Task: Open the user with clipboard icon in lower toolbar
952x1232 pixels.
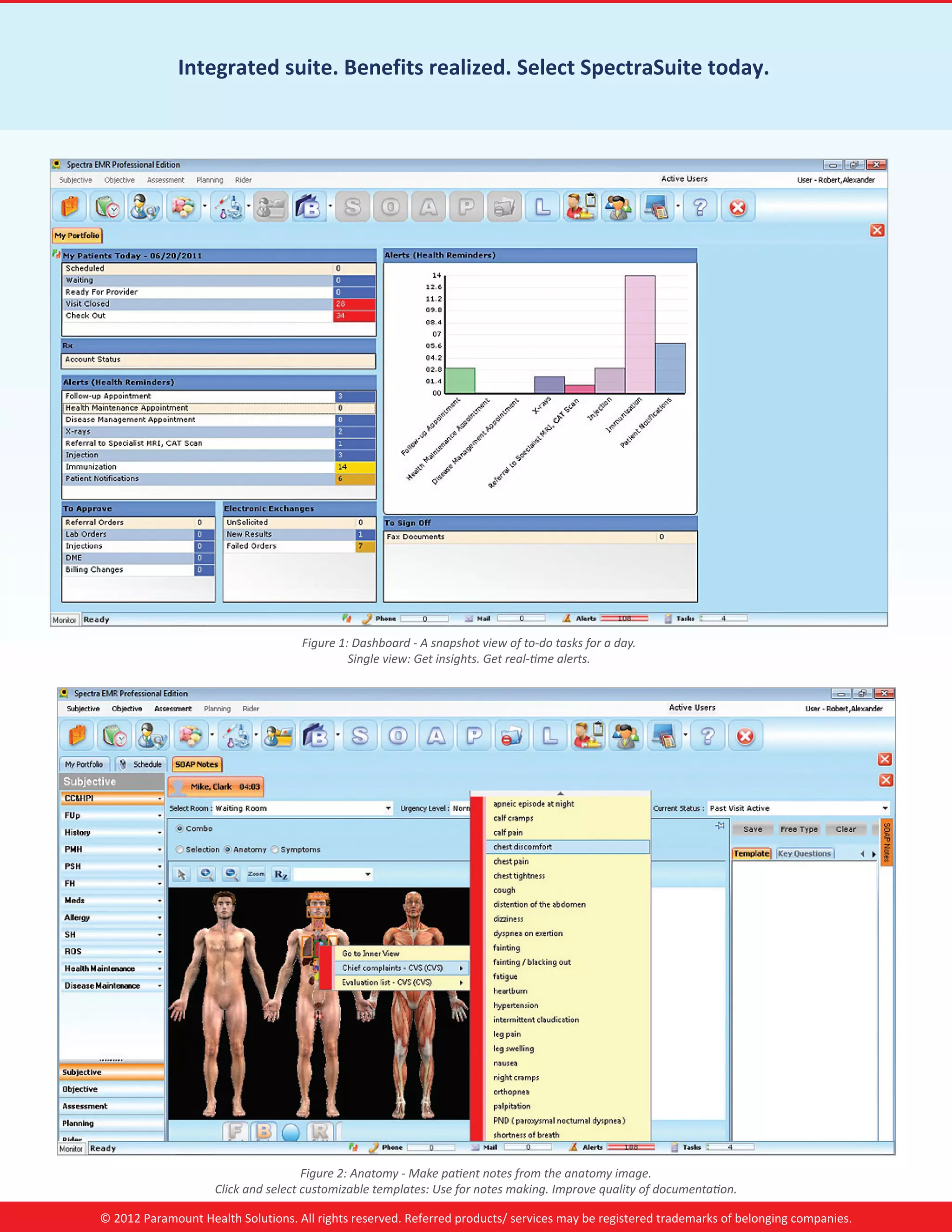Action: [x=588, y=735]
